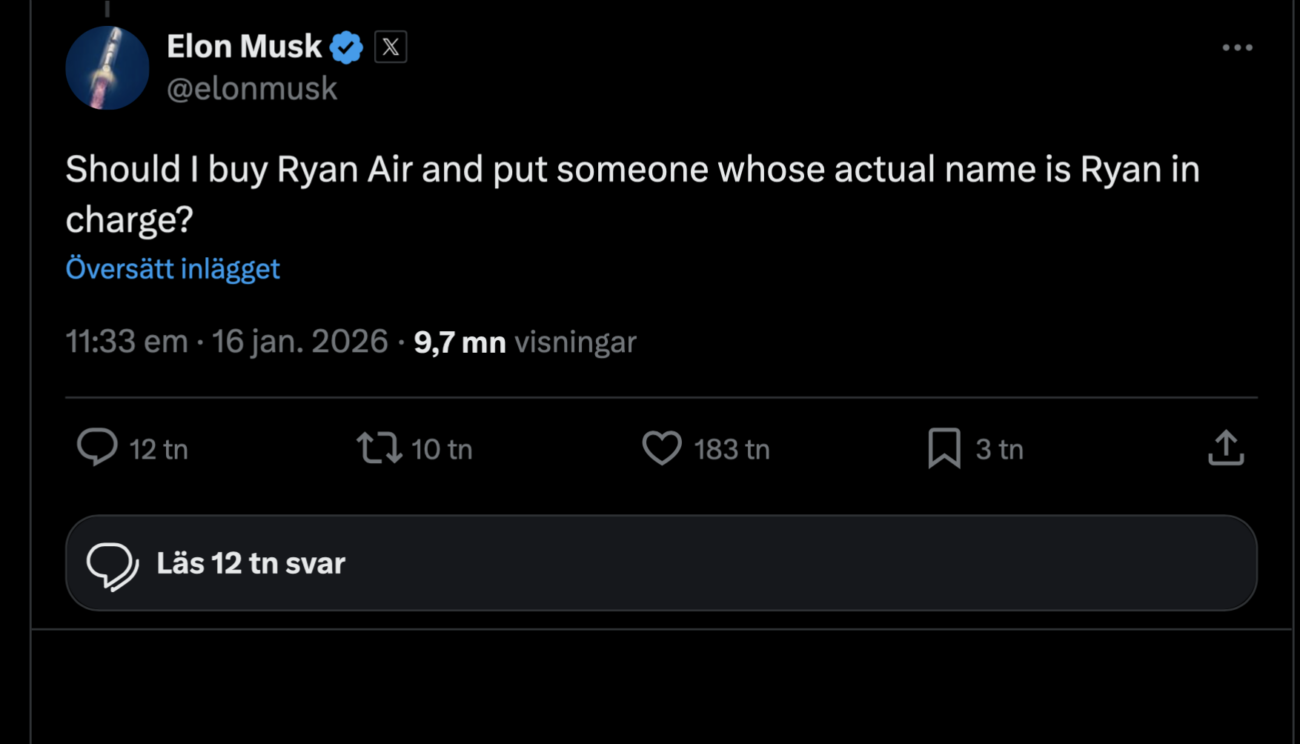This screenshot has width=1300, height=744.
Task: Click the 3 tn bookmarks count
Action: [x=999, y=450]
